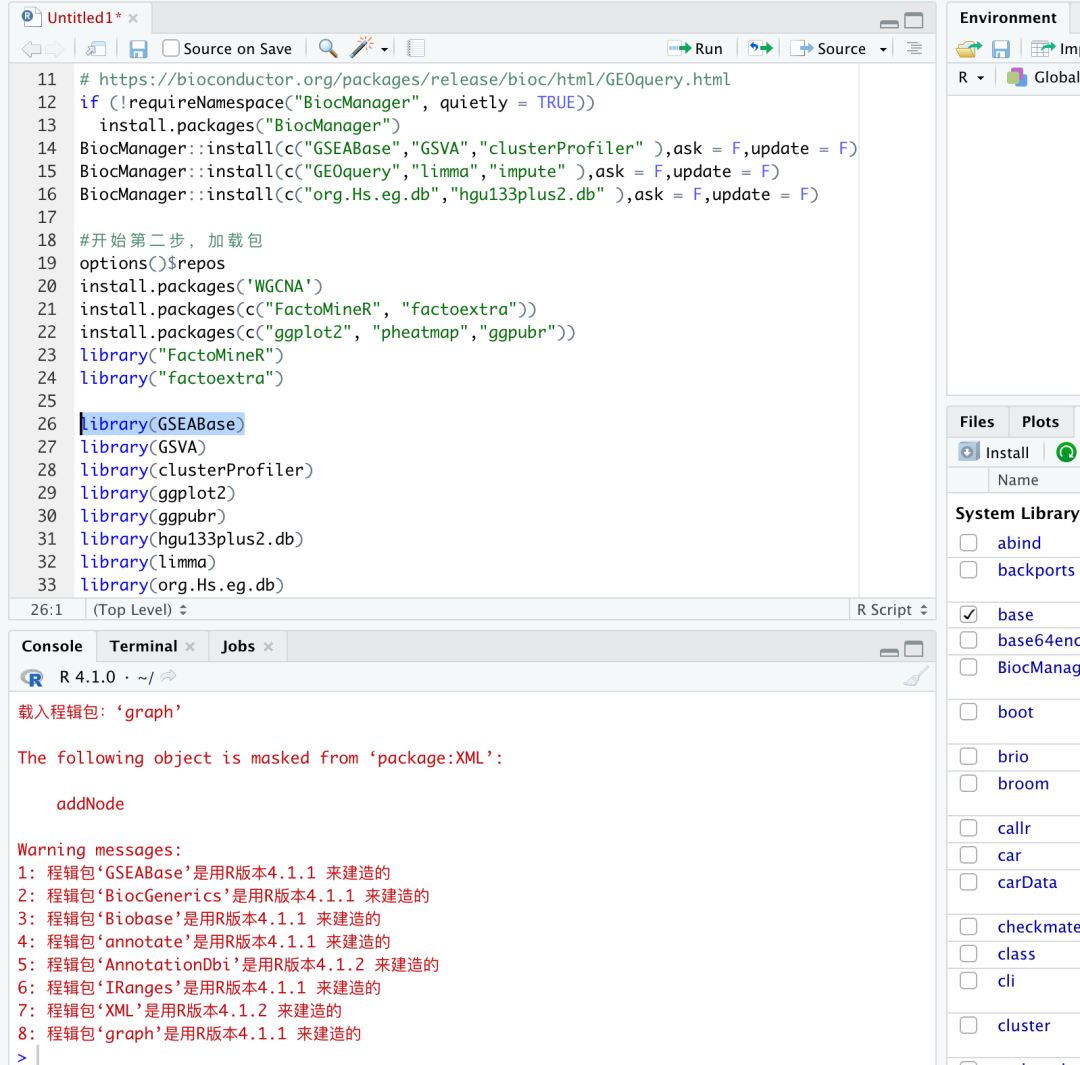Open the Files tab

(x=977, y=422)
